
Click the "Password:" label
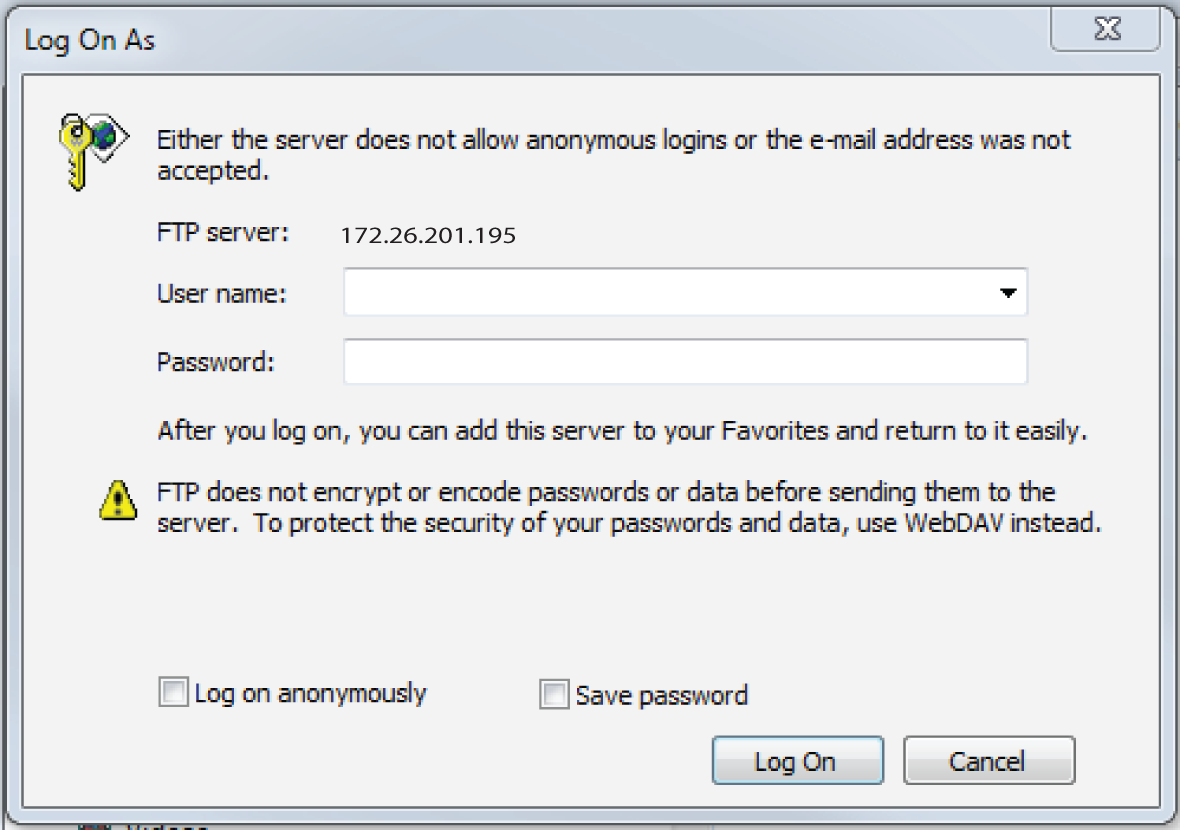pos(215,362)
